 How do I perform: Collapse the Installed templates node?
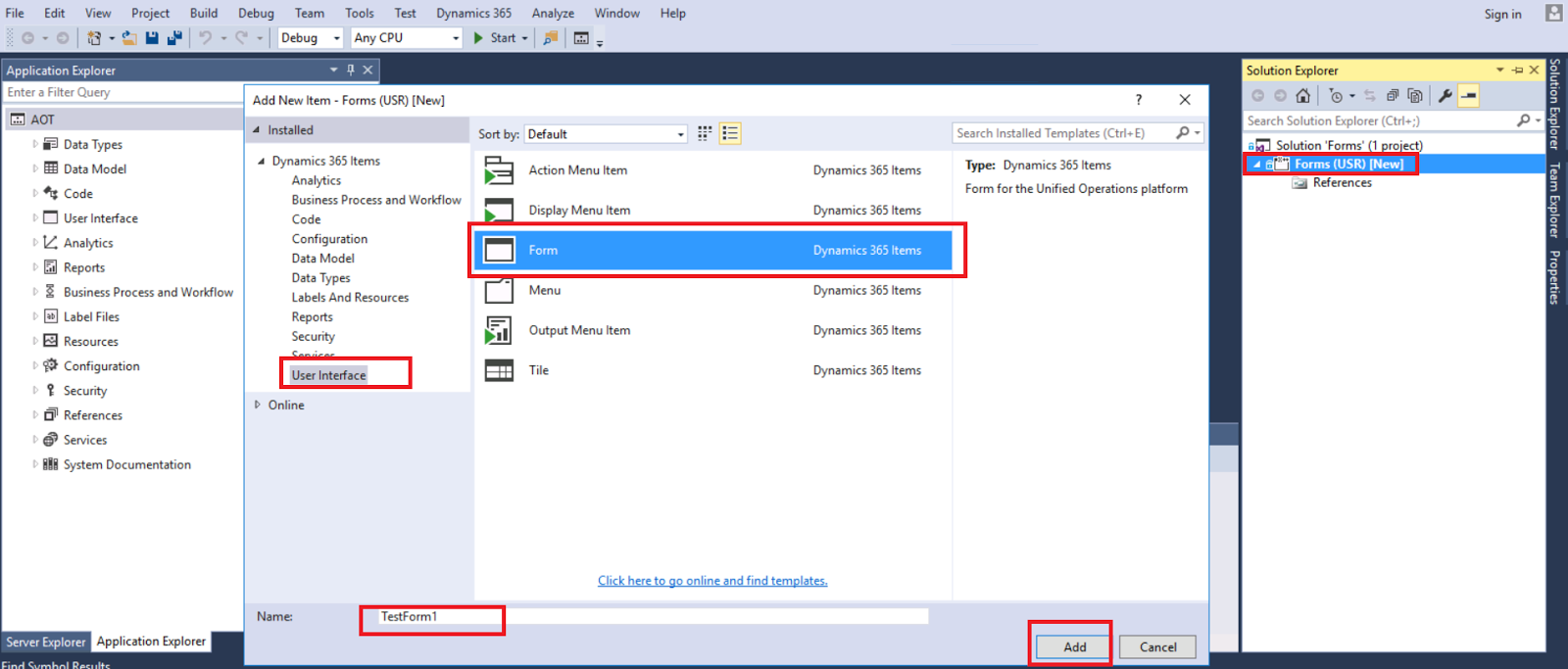[x=257, y=129]
